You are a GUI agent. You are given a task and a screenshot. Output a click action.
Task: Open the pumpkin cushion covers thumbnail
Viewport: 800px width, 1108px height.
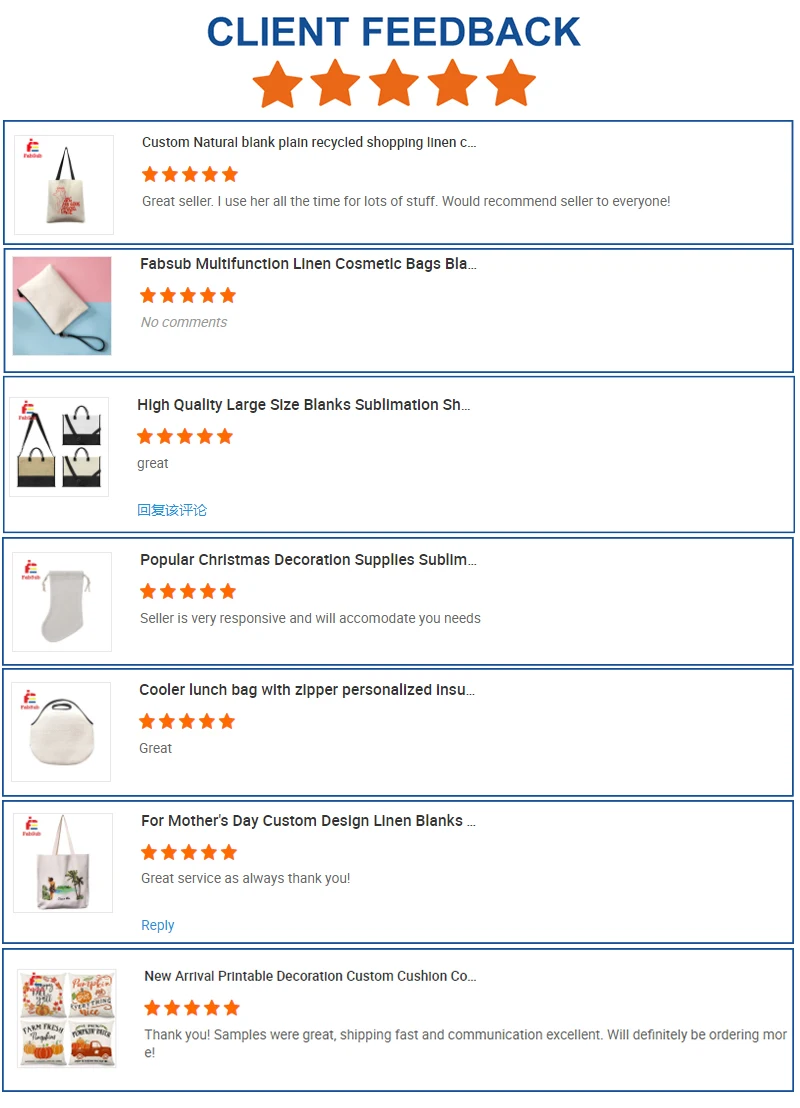tap(66, 1018)
